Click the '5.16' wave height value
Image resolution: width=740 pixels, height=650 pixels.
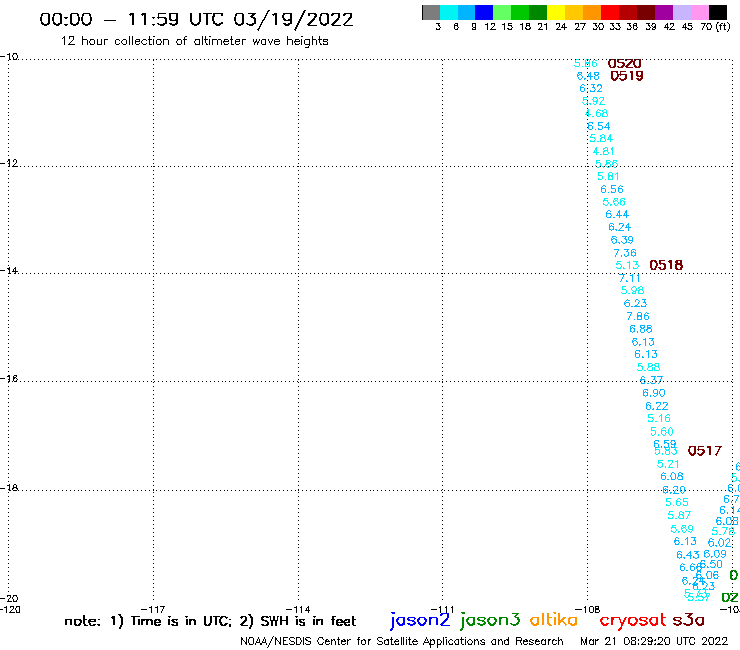(x=659, y=418)
